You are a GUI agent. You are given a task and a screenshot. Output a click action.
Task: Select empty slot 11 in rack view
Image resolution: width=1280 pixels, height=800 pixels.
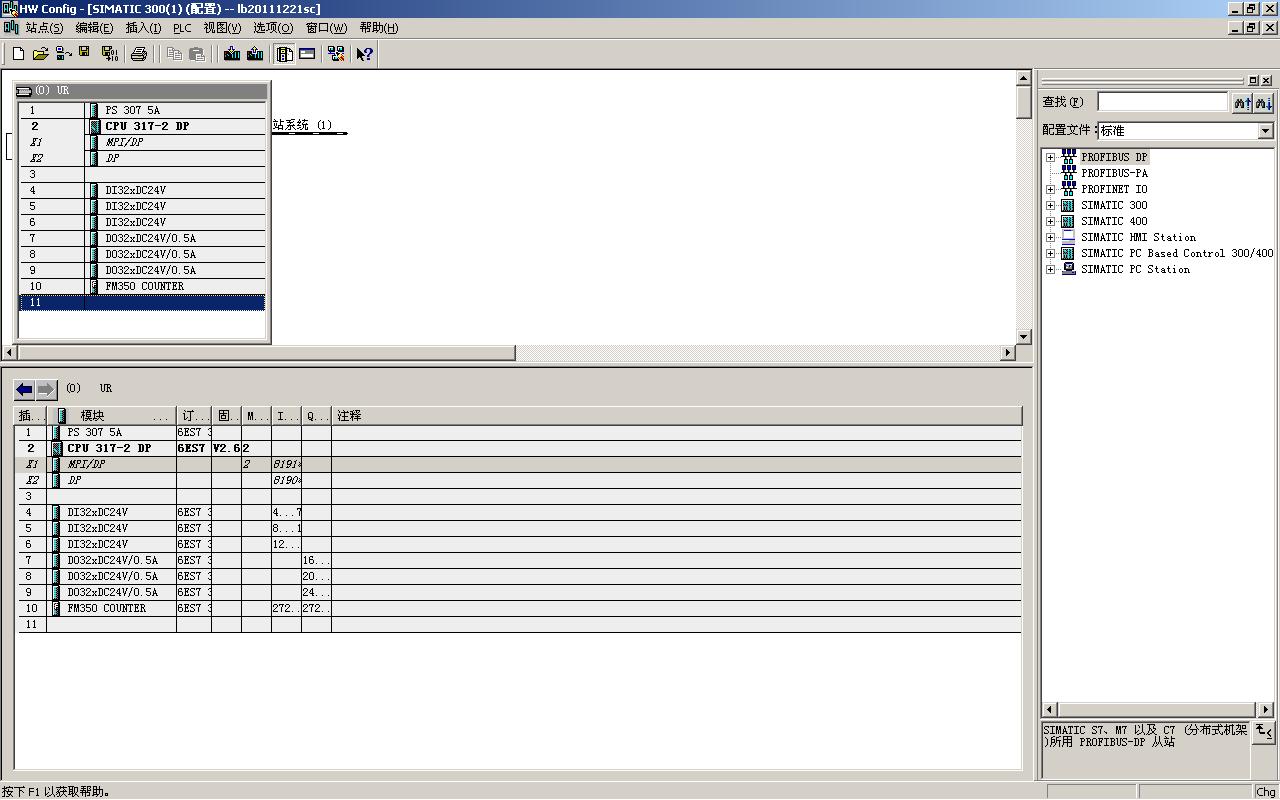[x=143, y=302]
